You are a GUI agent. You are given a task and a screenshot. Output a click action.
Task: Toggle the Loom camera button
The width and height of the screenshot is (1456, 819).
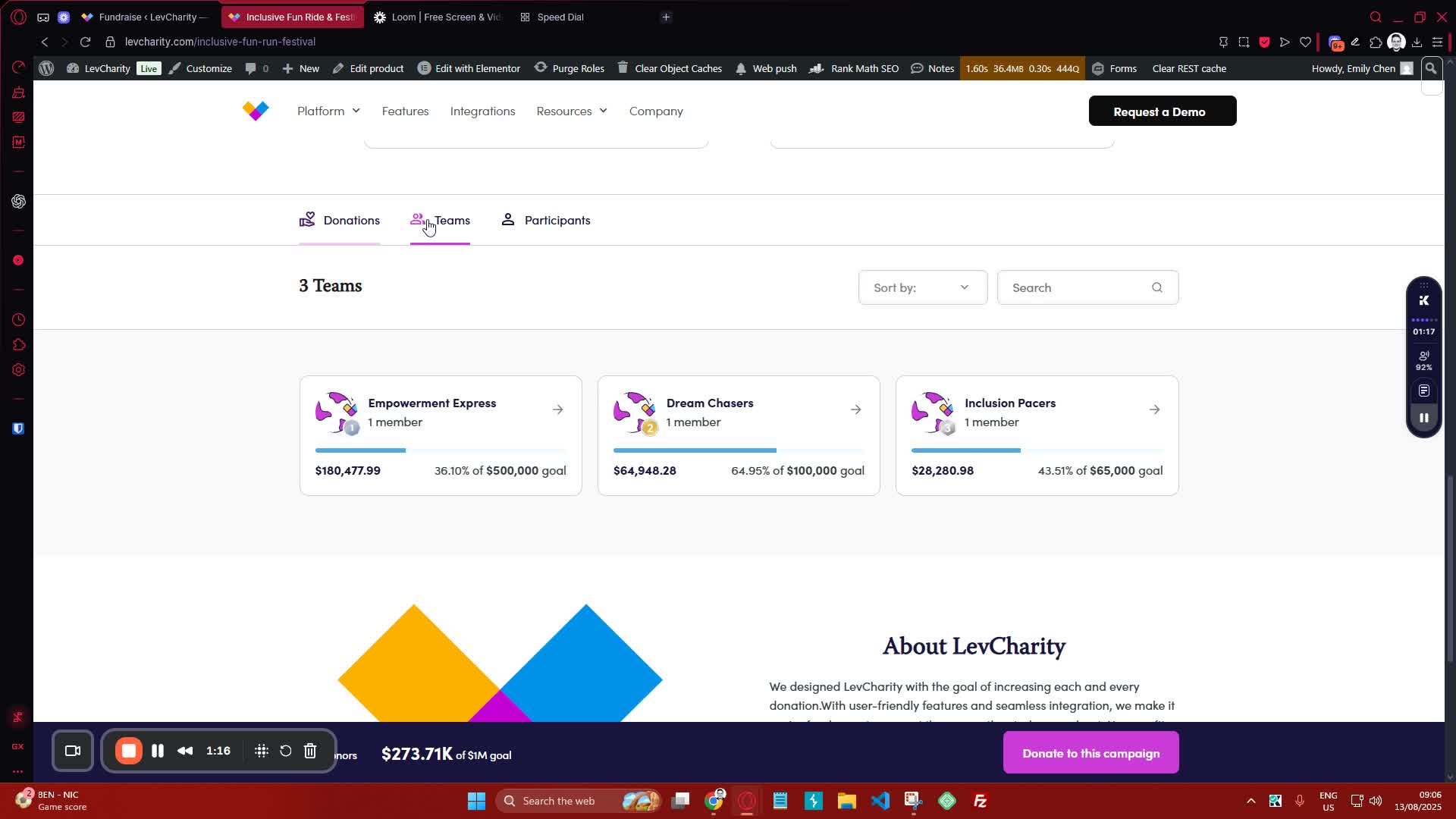tap(73, 751)
